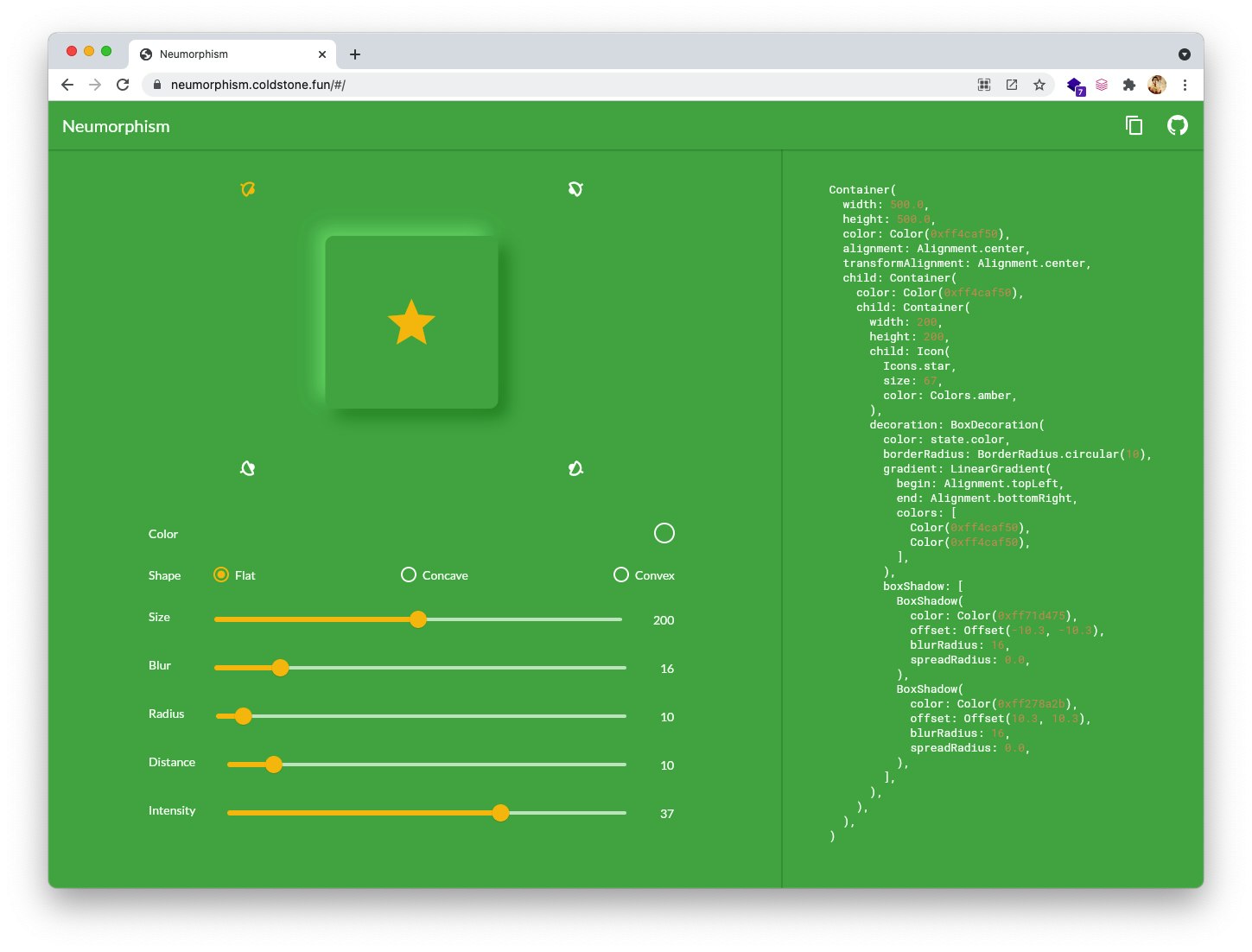Open the GitHub icon in the header
The image size is (1252, 952).
pyautogui.click(x=1177, y=125)
